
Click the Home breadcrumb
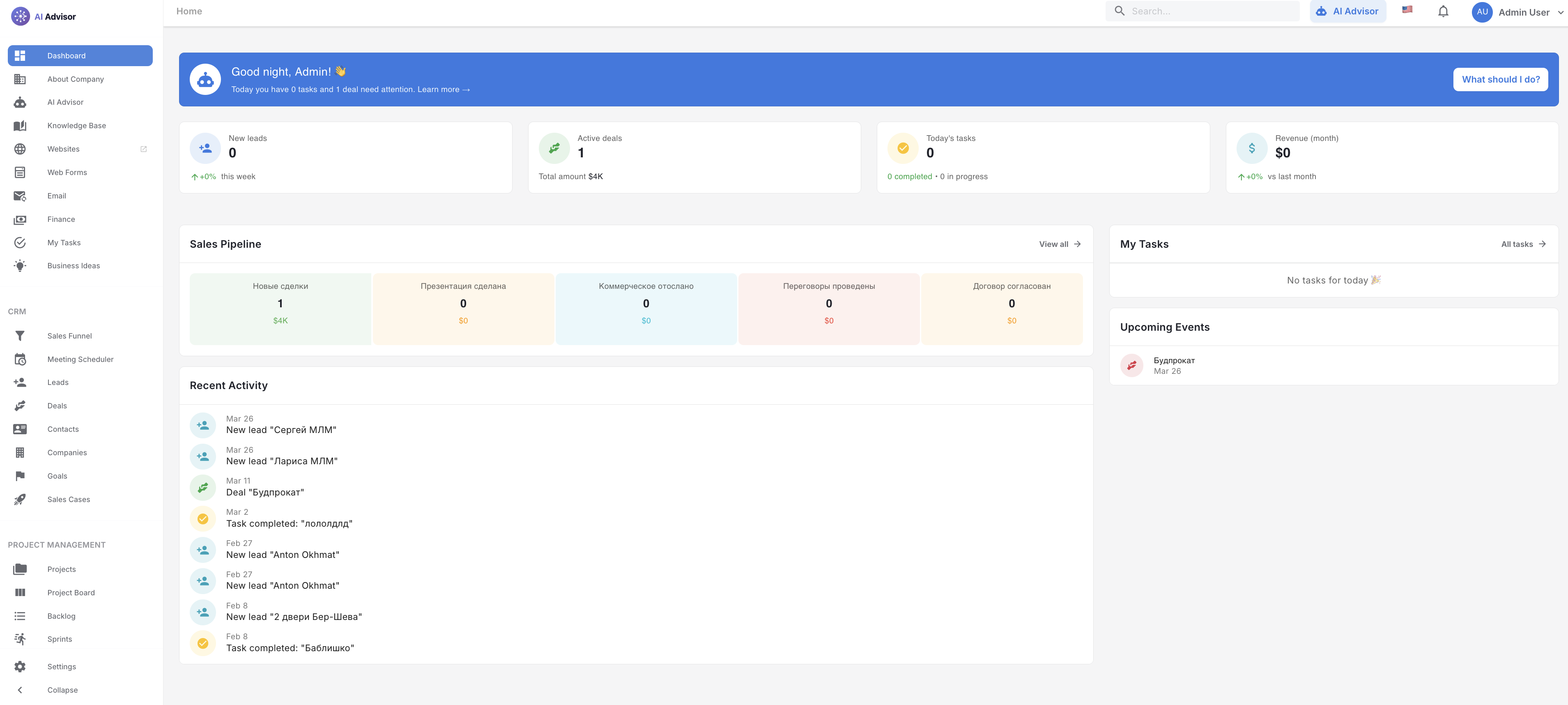(189, 11)
